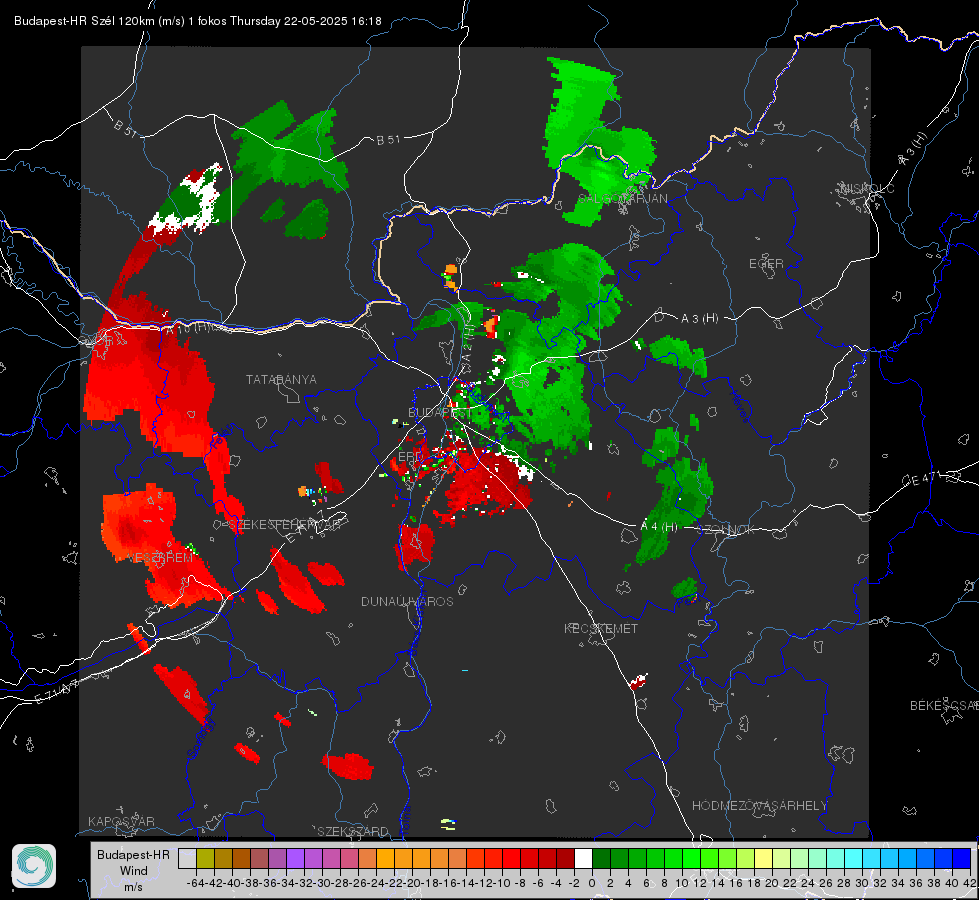
Task: Click the ÉRD town label
Action: click(410, 457)
